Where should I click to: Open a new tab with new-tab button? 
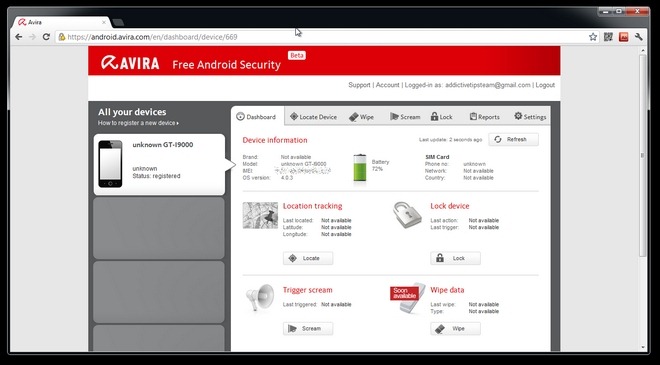coord(118,22)
